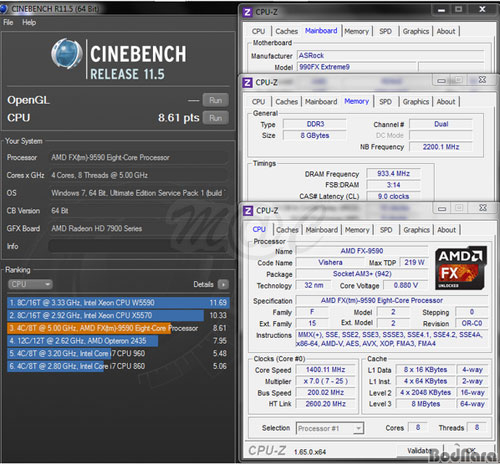Switch to CPU tab in Mainboard window
This screenshot has width=500, height=465.
tap(258, 31)
